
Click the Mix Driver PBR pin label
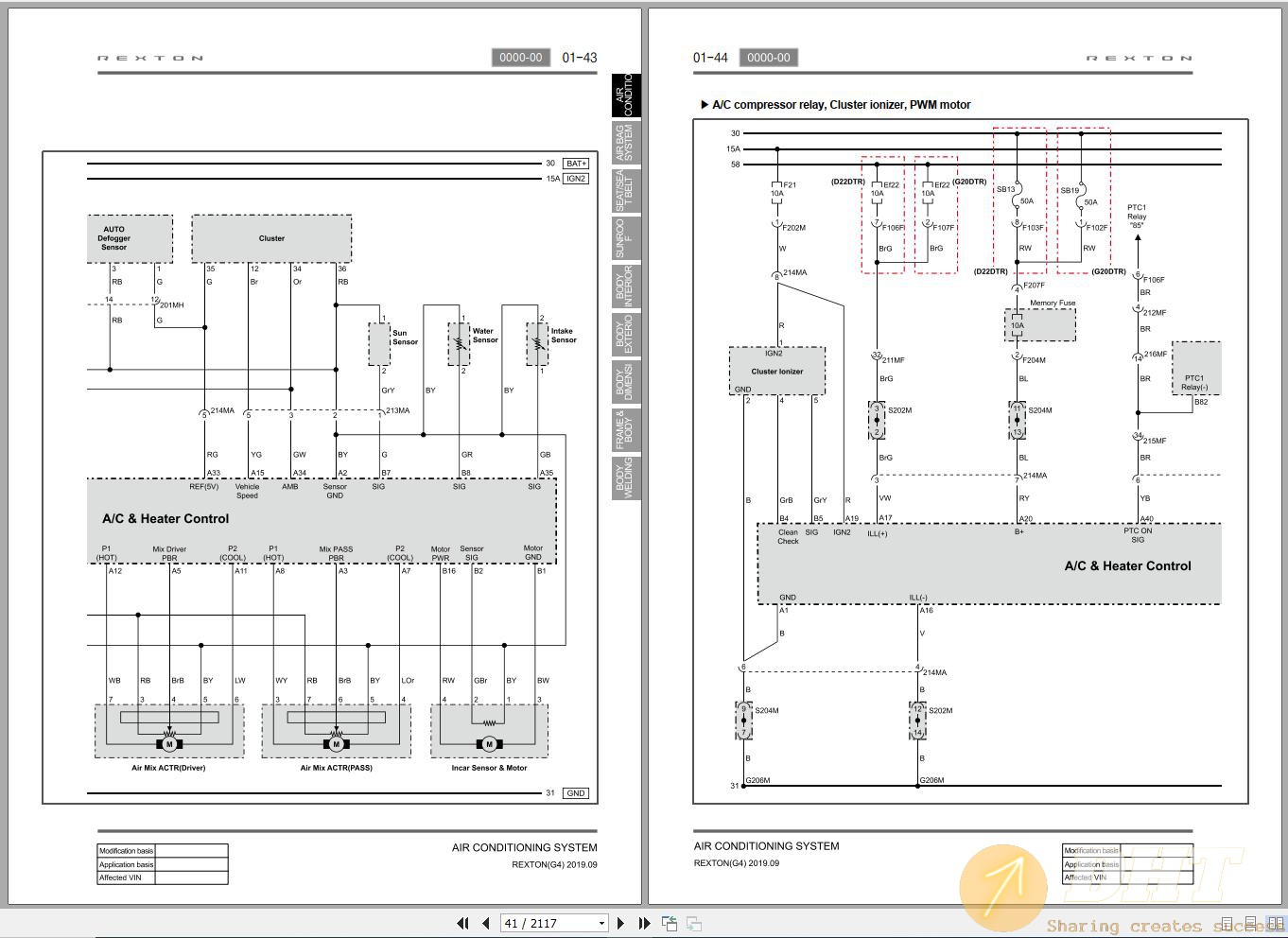point(170,553)
